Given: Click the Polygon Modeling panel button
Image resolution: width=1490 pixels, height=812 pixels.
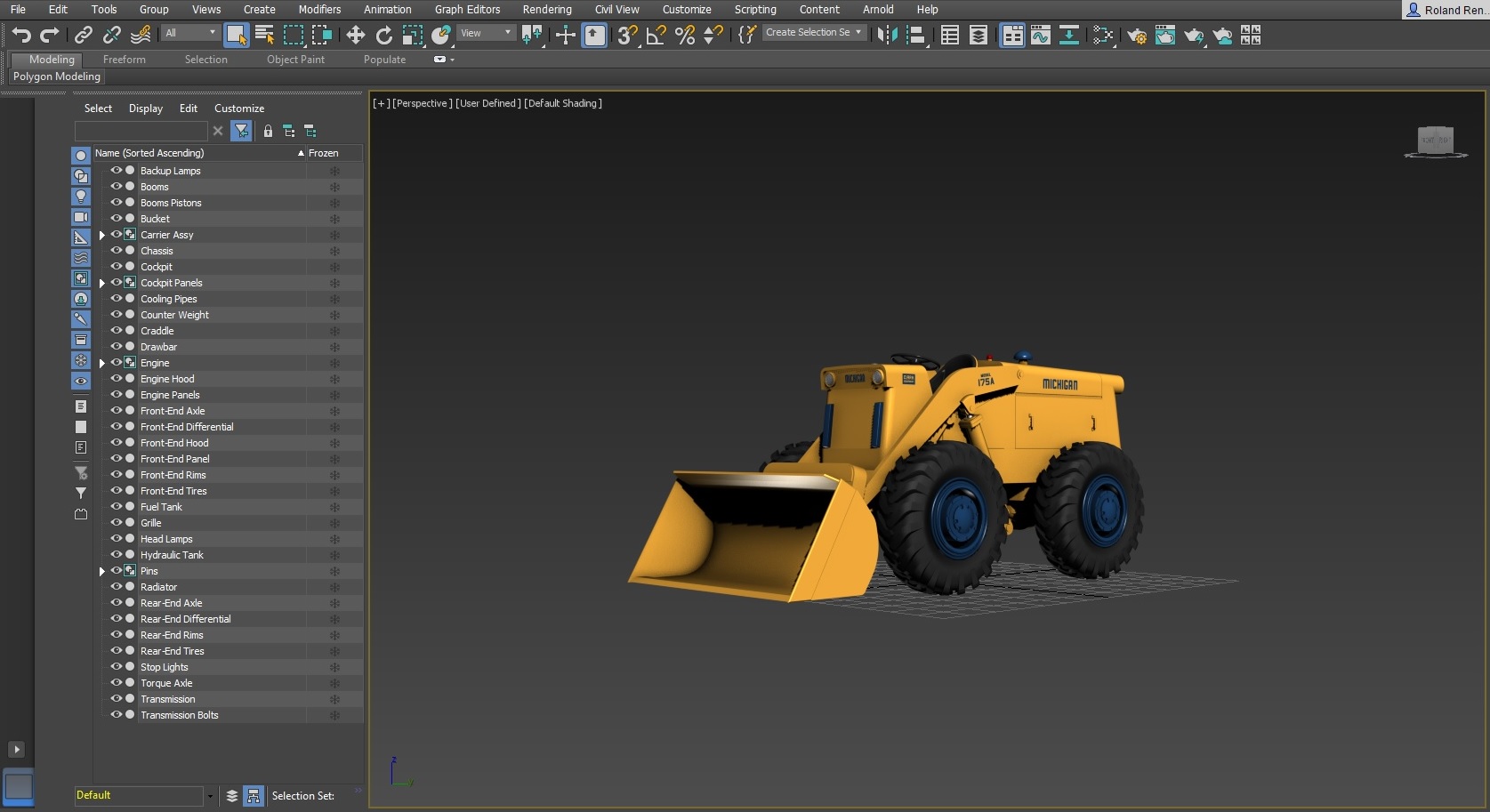Looking at the screenshot, I should tap(57, 76).
